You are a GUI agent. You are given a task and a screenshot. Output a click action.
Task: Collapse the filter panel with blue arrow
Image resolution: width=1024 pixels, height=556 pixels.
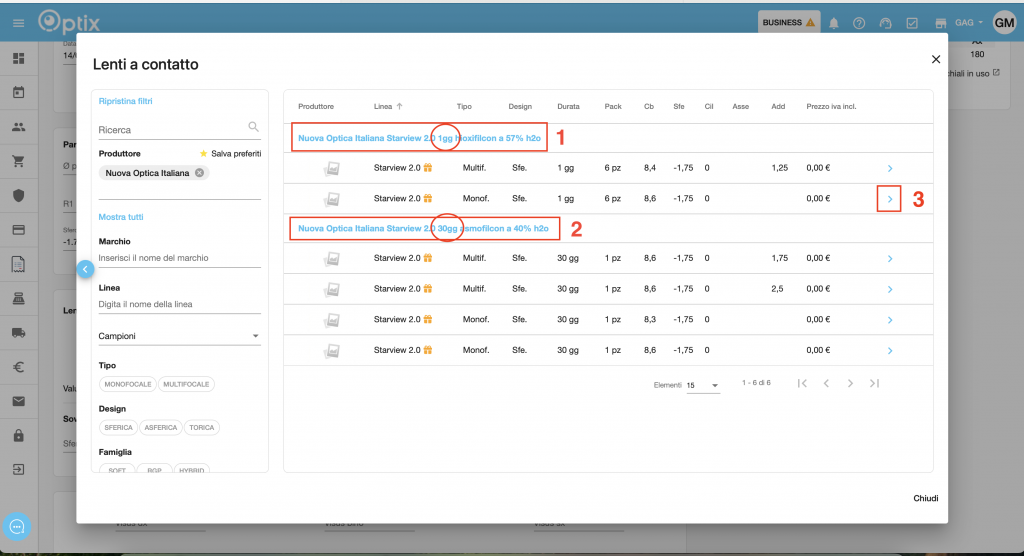(85, 268)
